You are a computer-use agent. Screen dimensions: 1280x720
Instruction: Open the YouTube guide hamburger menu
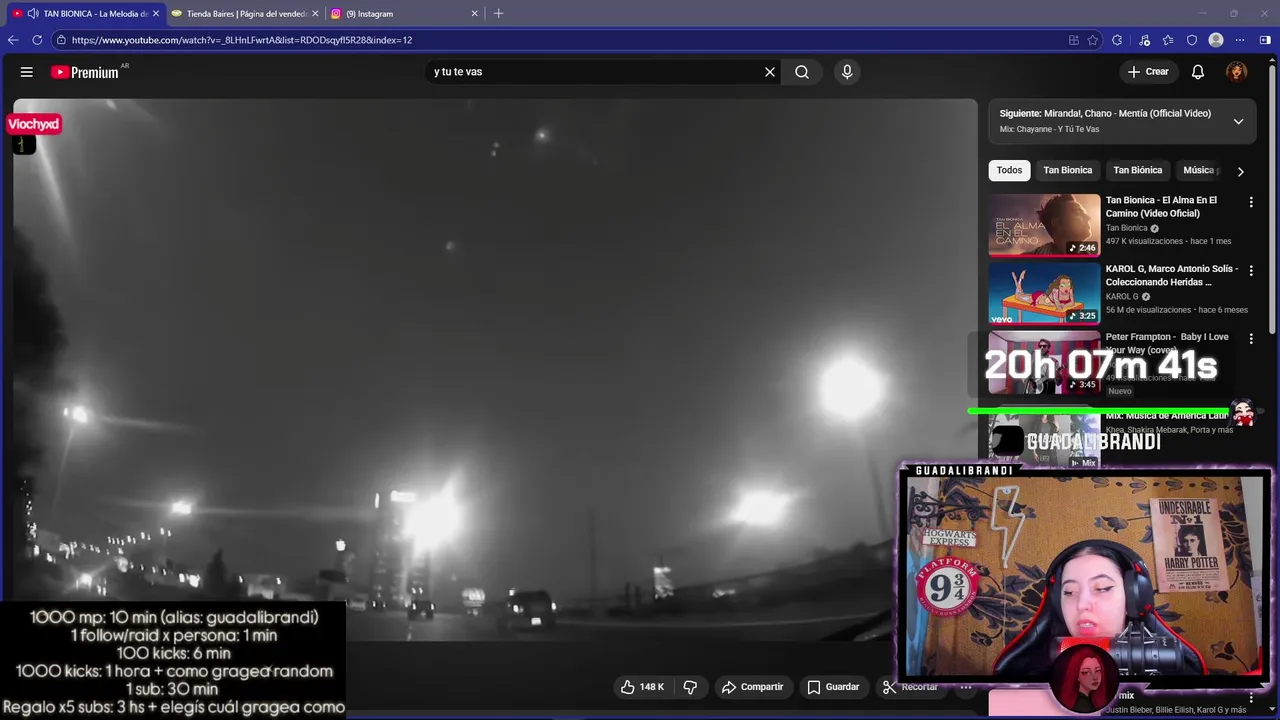click(27, 72)
